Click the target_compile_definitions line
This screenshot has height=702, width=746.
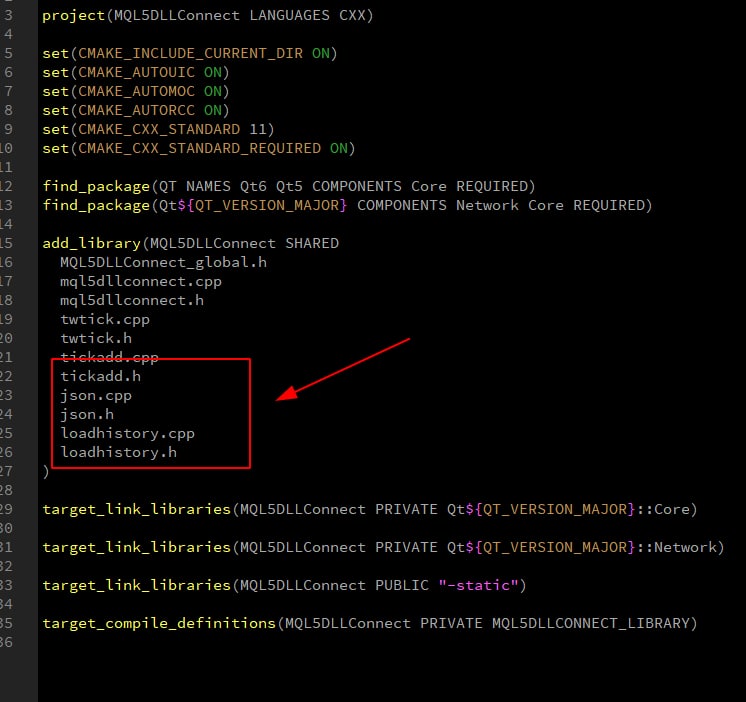(370, 624)
